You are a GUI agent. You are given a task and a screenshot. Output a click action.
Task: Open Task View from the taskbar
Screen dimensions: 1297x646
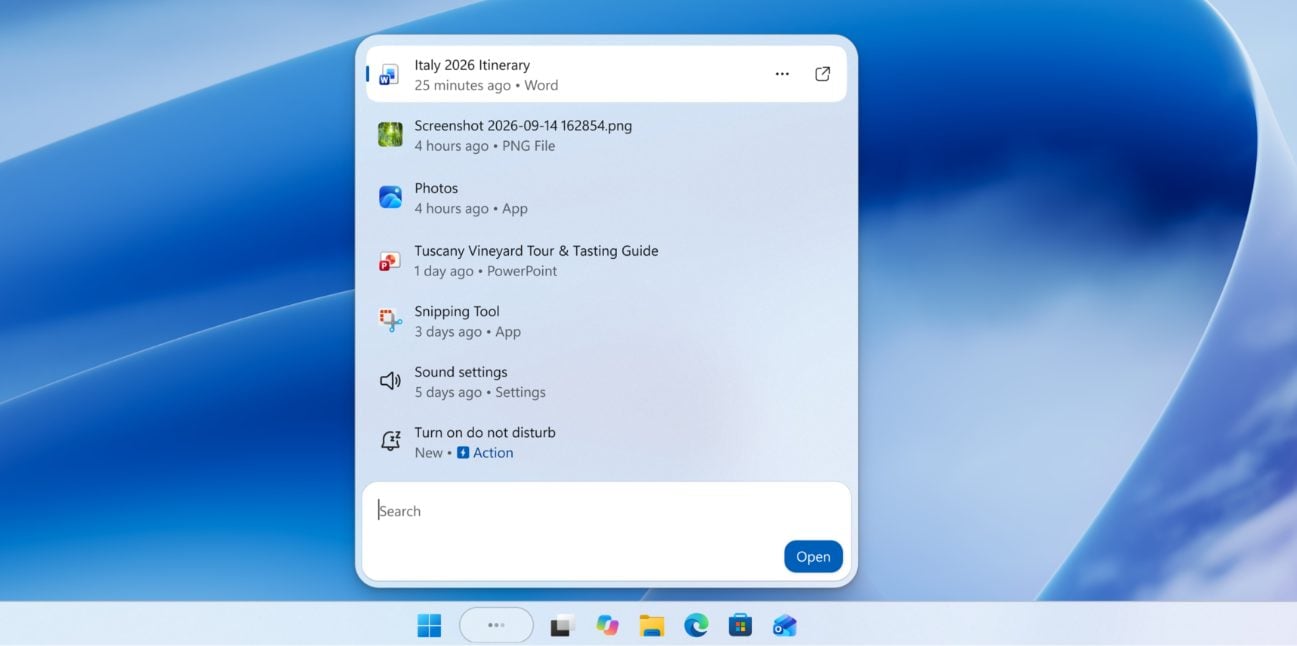562,626
